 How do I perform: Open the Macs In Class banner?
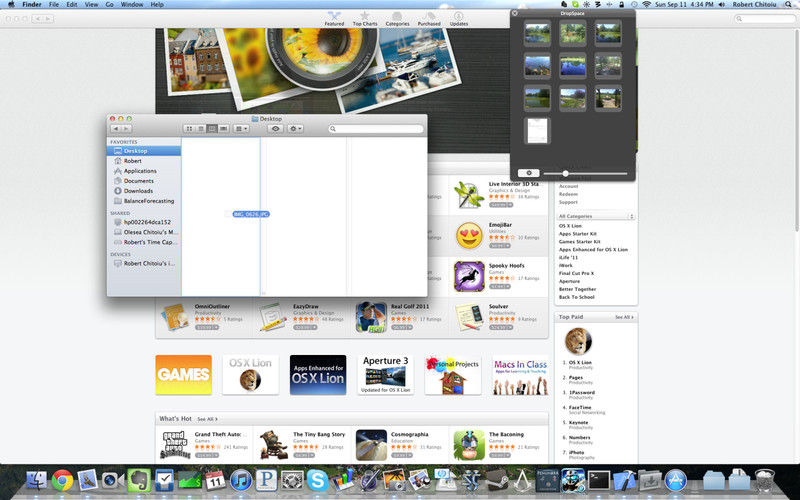click(x=520, y=374)
